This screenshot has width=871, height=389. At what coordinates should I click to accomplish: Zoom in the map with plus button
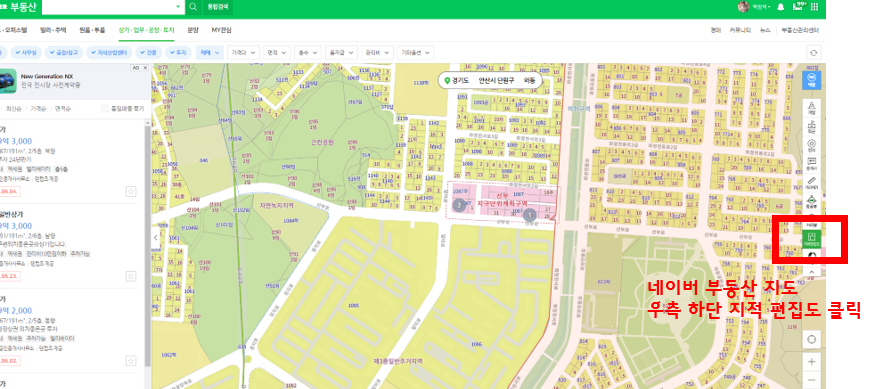[x=812, y=361]
